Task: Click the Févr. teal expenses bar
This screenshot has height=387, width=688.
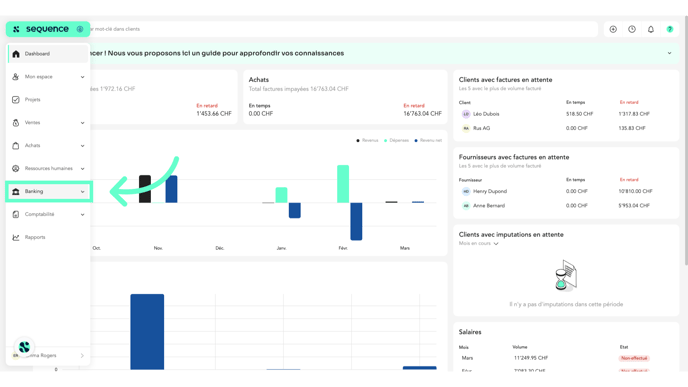Action: [343, 184]
